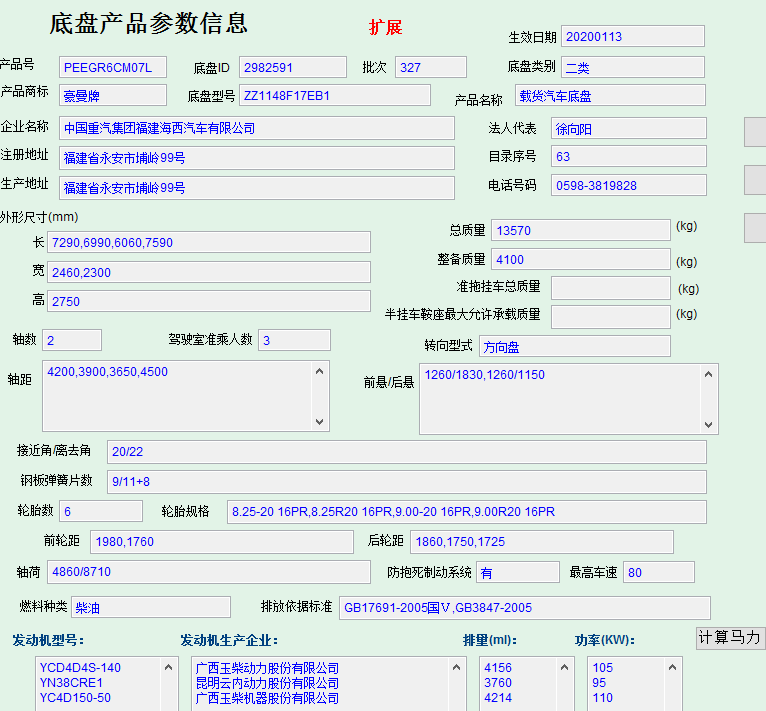Screen dimensions: 766x711
Task: Click the empty 准拖挂车总质量 field
Action: [610, 288]
